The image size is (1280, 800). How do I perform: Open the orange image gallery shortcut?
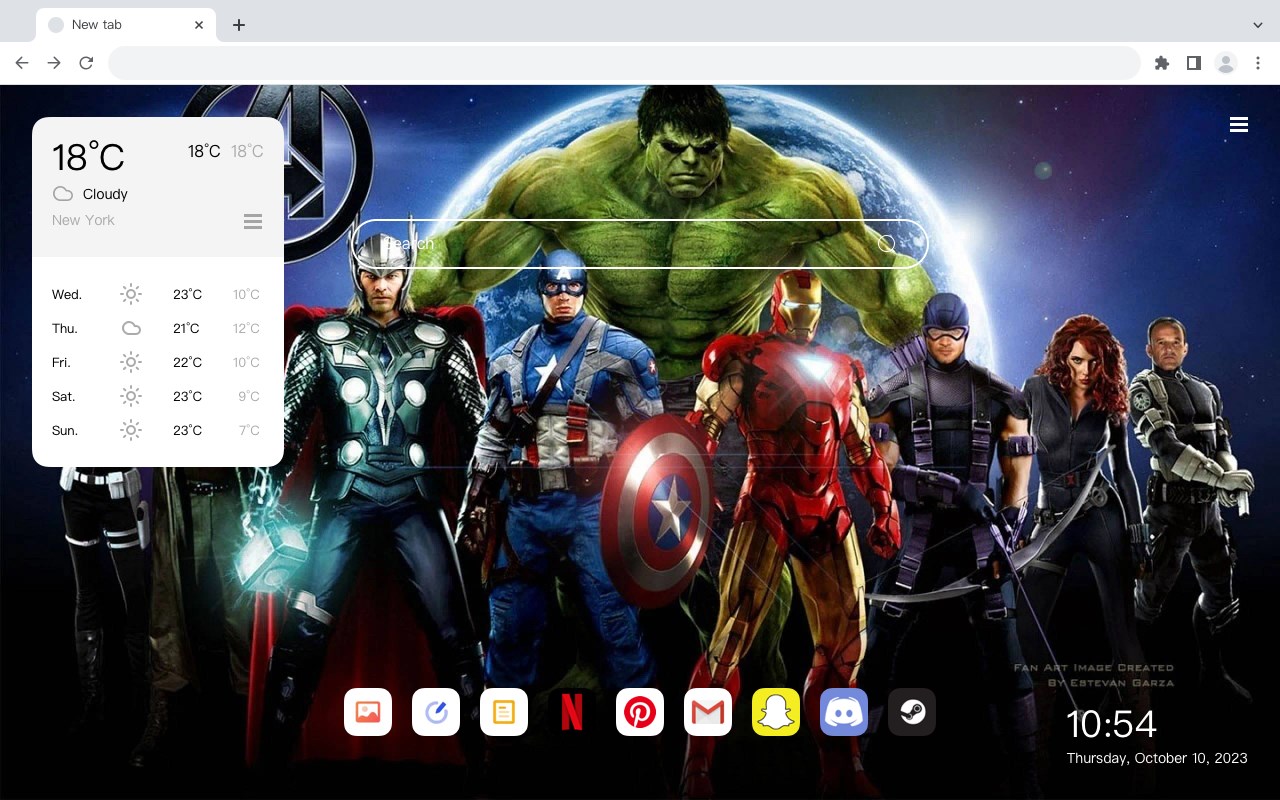[368, 712]
